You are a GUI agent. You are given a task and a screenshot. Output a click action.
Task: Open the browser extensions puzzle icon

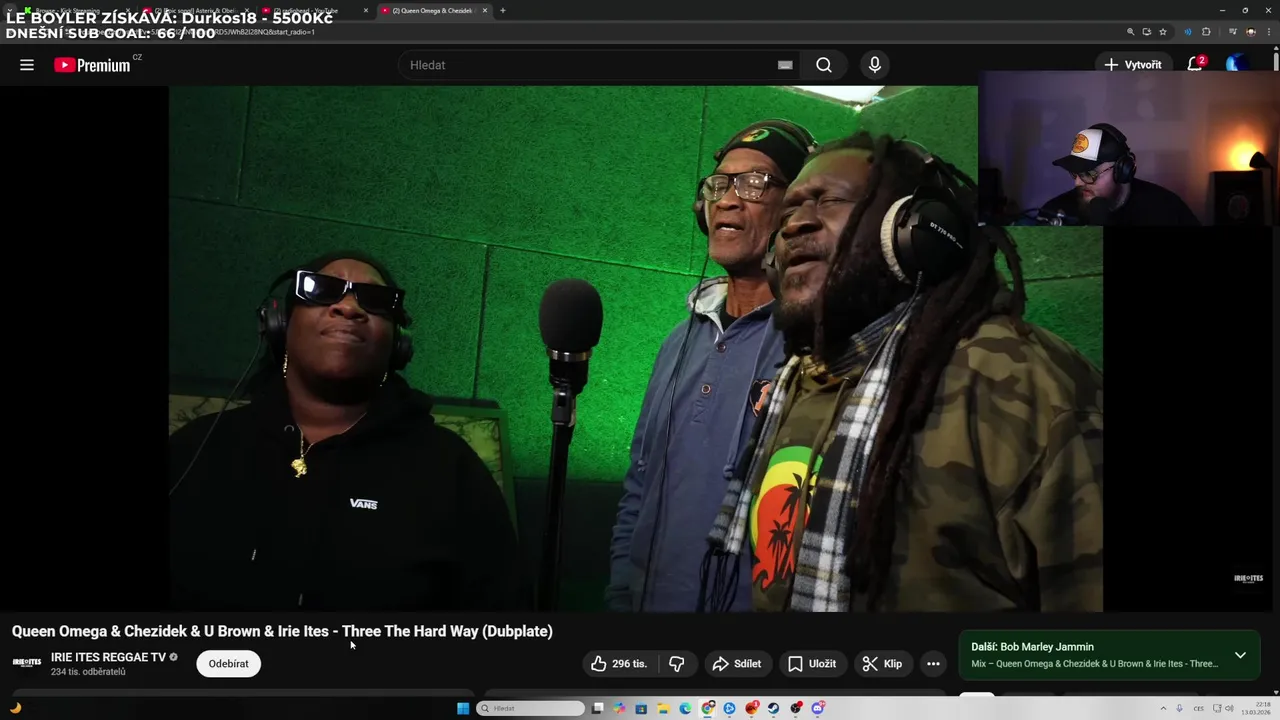pyautogui.click(x=1206, y=32)
